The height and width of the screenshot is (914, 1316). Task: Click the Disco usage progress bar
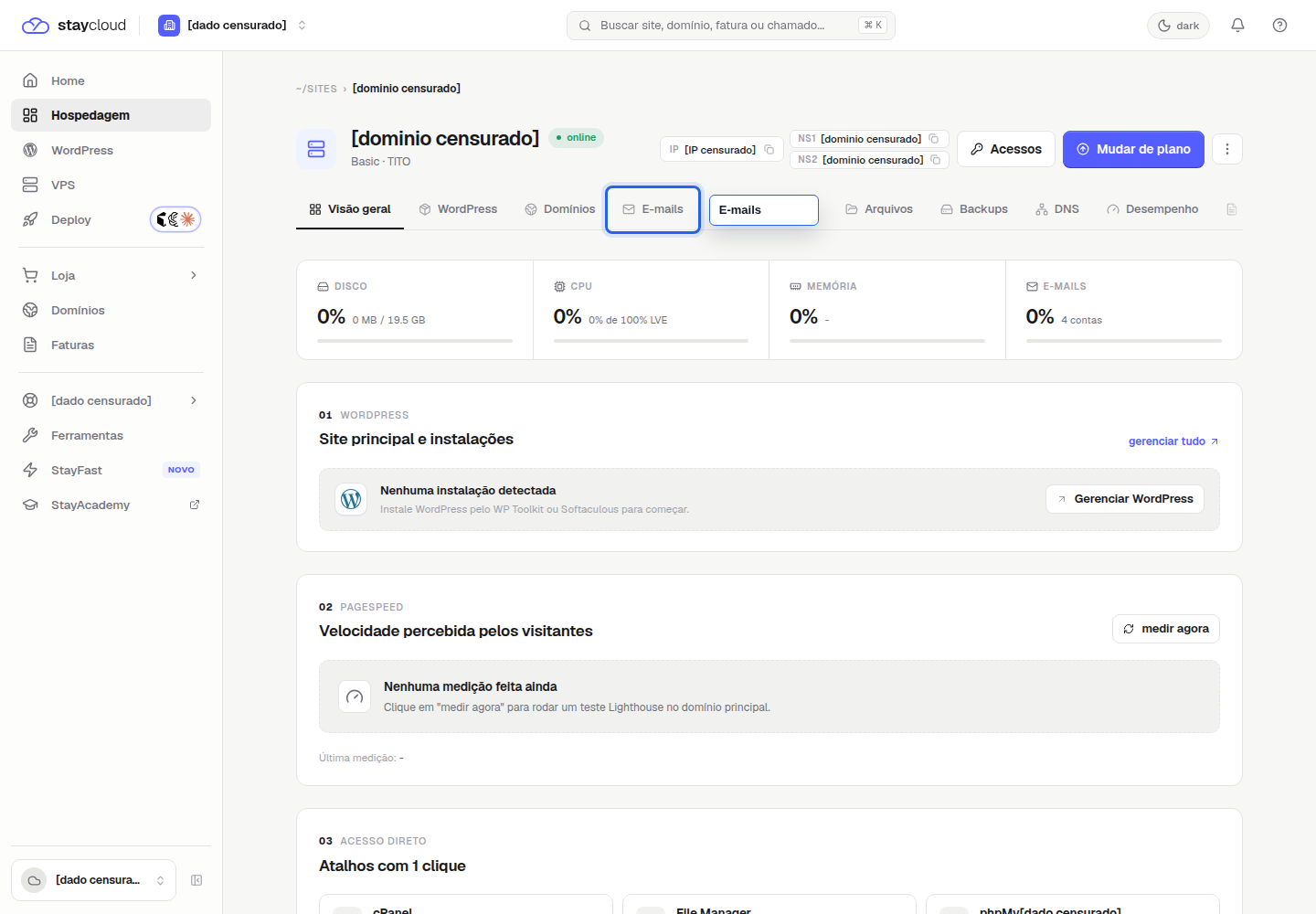coord(415,341)
